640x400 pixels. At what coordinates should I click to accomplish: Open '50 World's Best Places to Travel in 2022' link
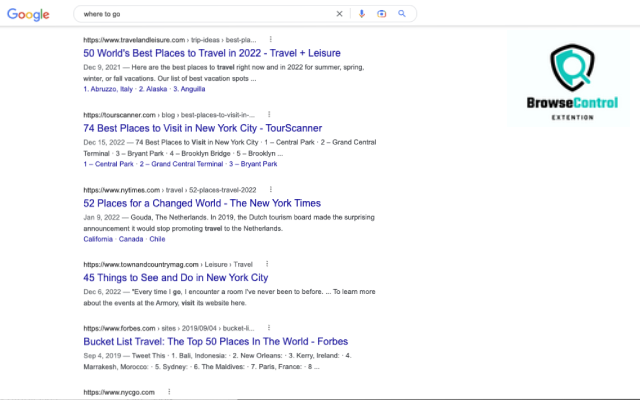[212, 53]
